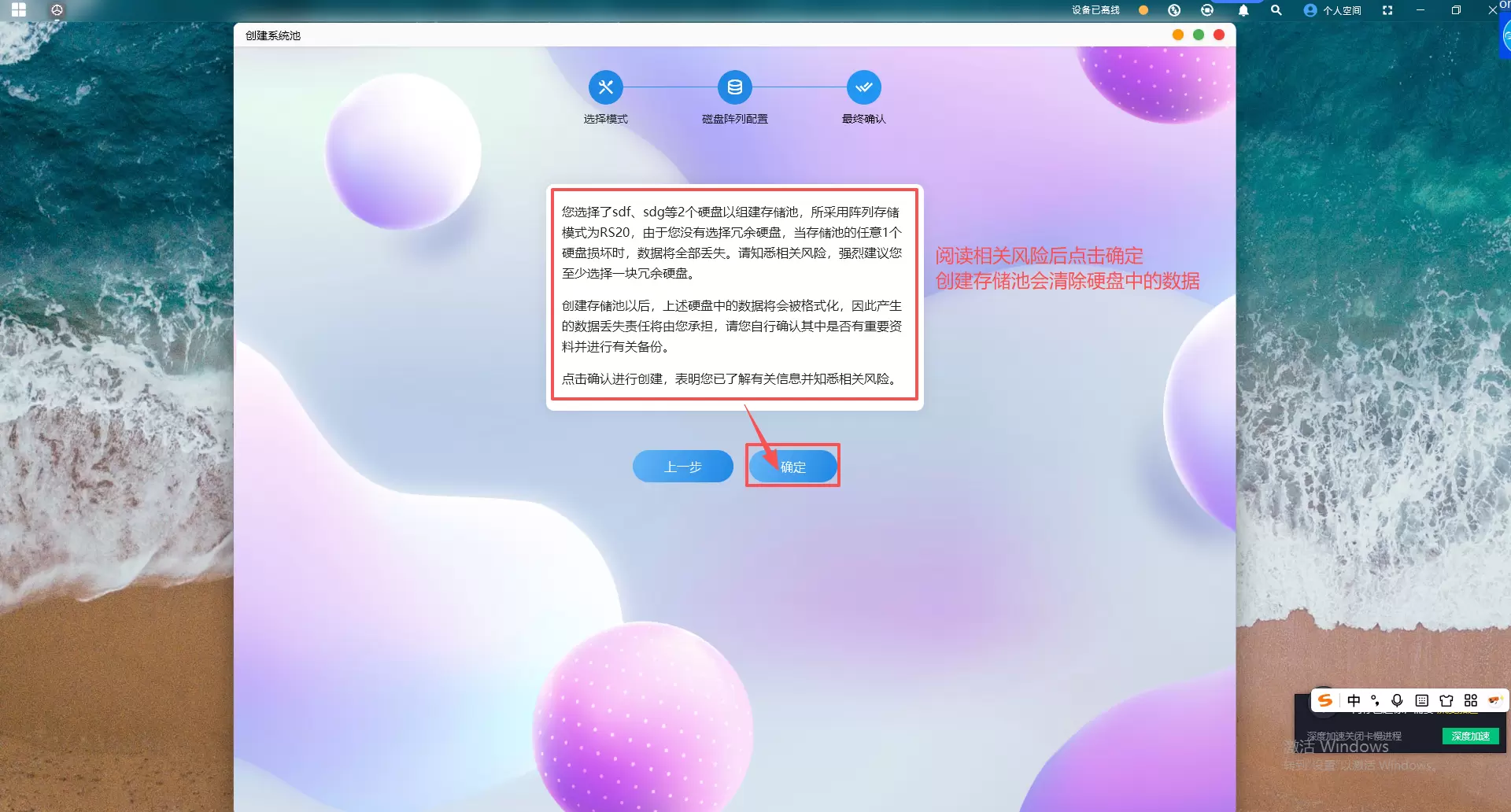
Task: Go back with the 上一步 button
Action: 682,467
